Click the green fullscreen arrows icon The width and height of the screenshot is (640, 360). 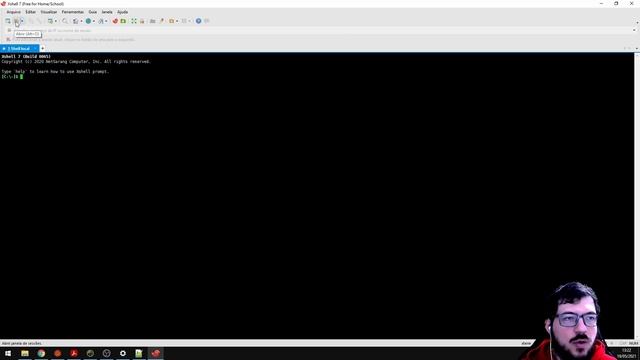pyautogui.click(x=134, y=21)
